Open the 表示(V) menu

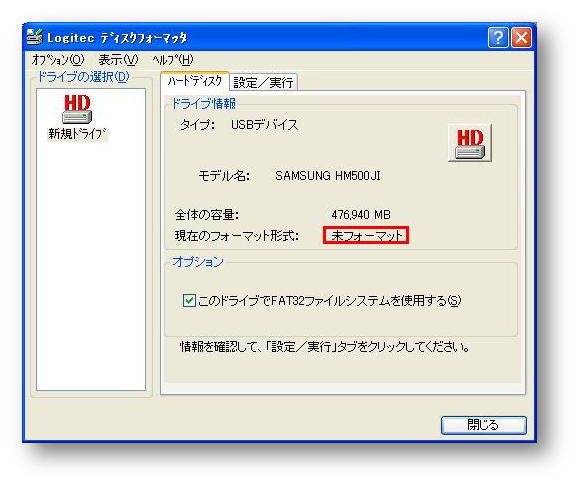pyautogui.click(x=119, y=59)
